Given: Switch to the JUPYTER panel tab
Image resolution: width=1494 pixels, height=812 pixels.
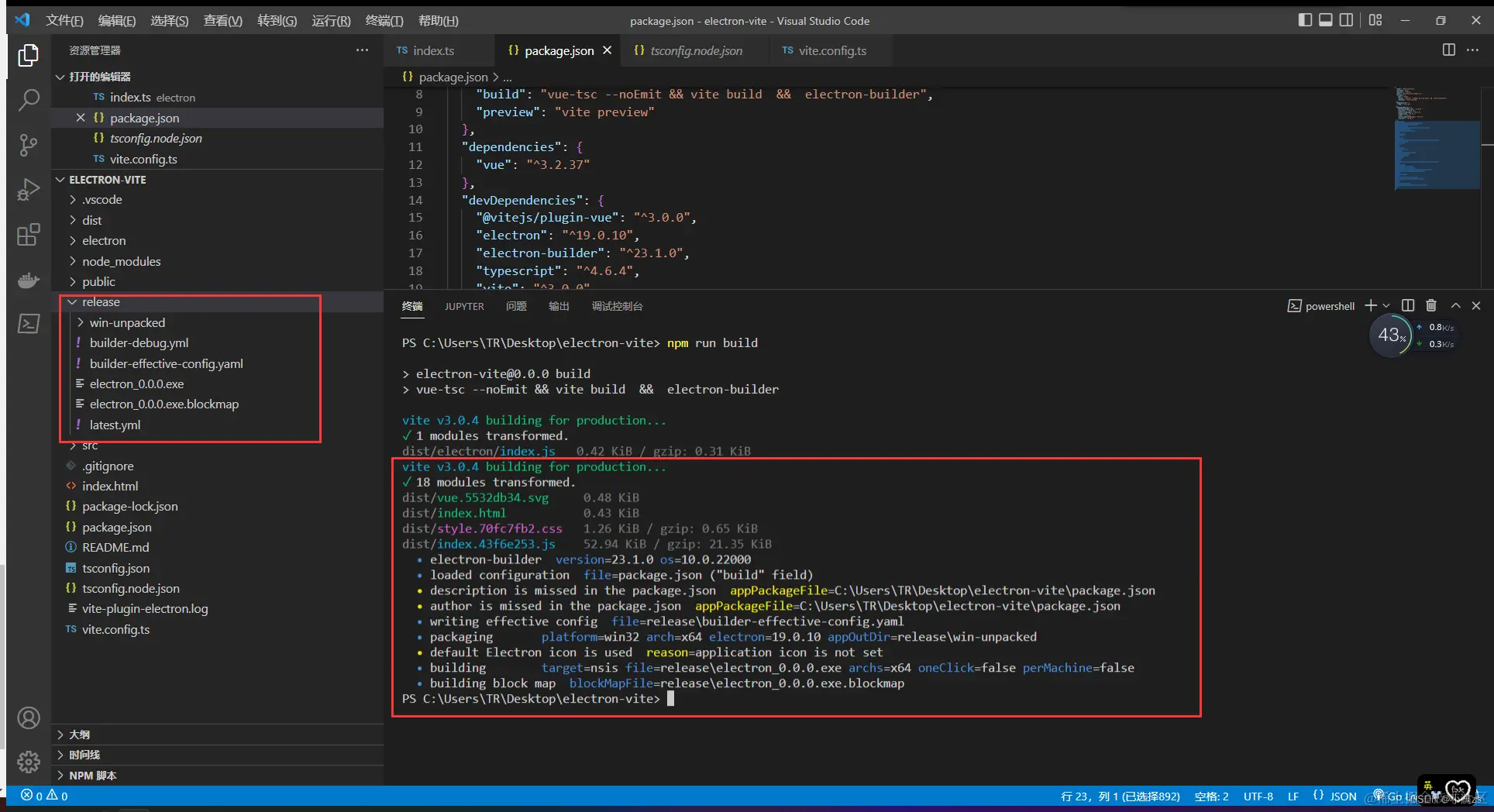Looking at the screenshot, I should [x=464, y=307].
